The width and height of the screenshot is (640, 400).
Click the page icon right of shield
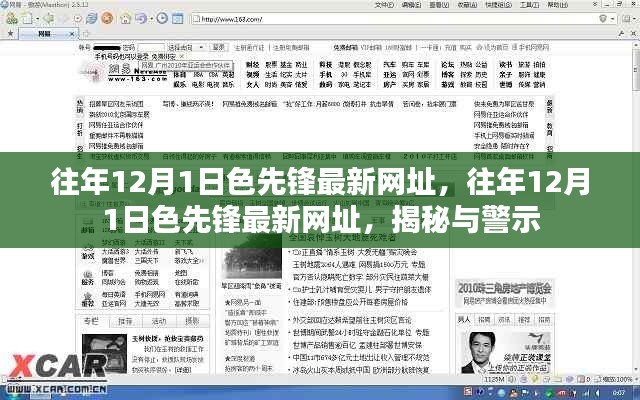(627, 19)
